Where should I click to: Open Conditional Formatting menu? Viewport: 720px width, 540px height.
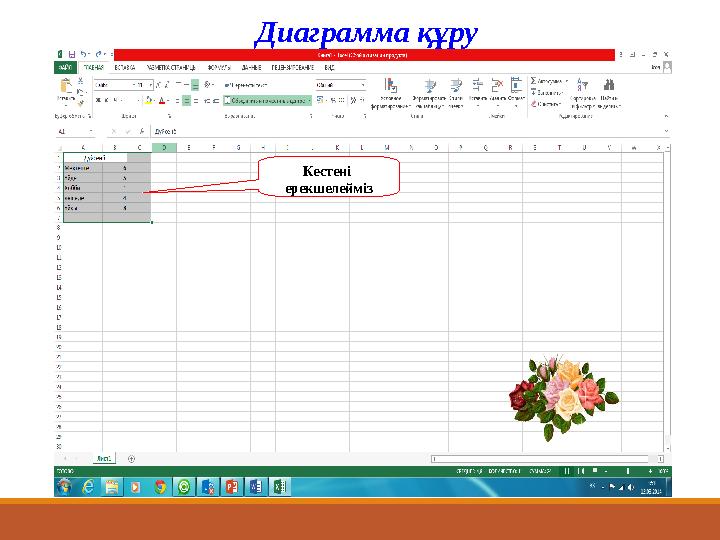(x=391, y=93)
